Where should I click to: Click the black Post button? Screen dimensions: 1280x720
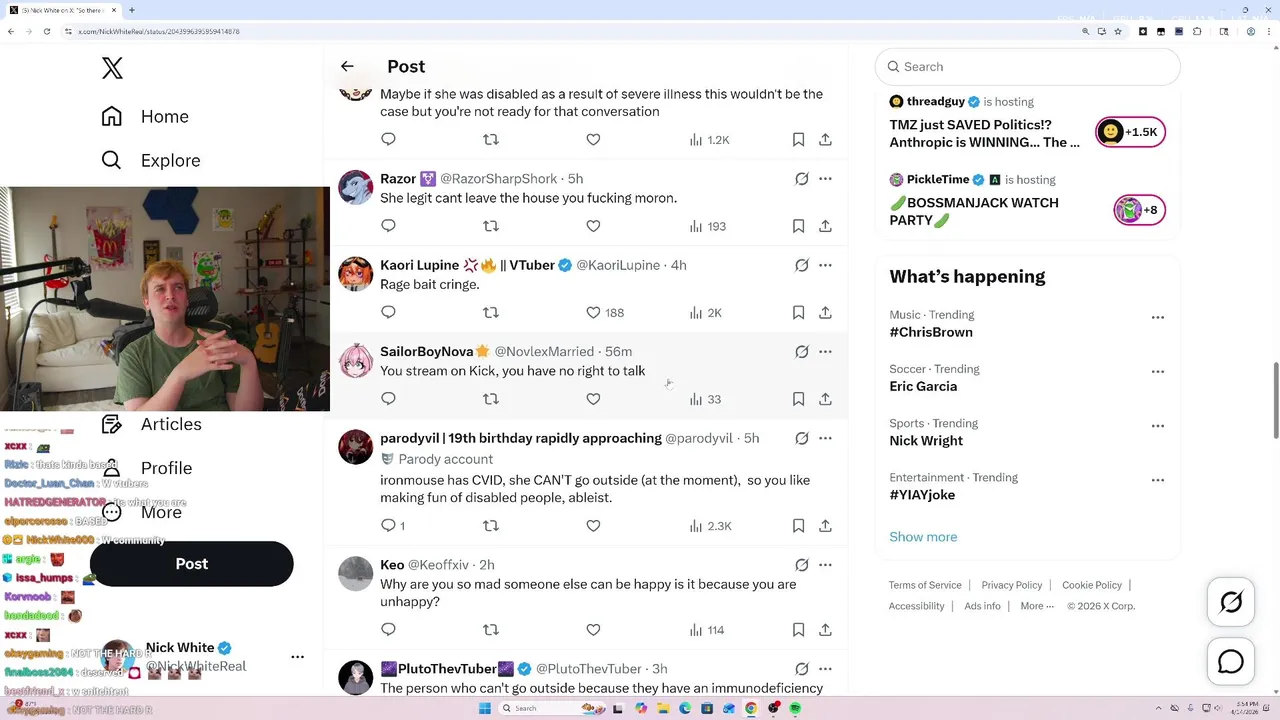click(191, 564)
